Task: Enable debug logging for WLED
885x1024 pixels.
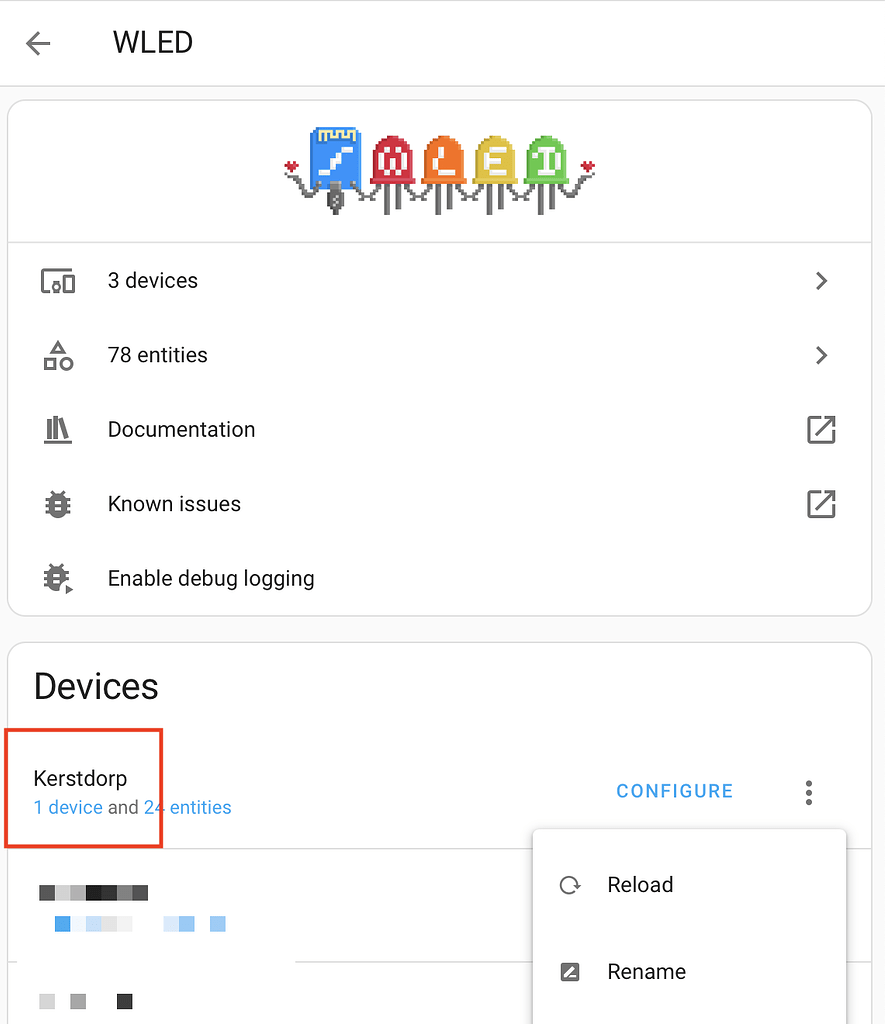Action: 211,578
